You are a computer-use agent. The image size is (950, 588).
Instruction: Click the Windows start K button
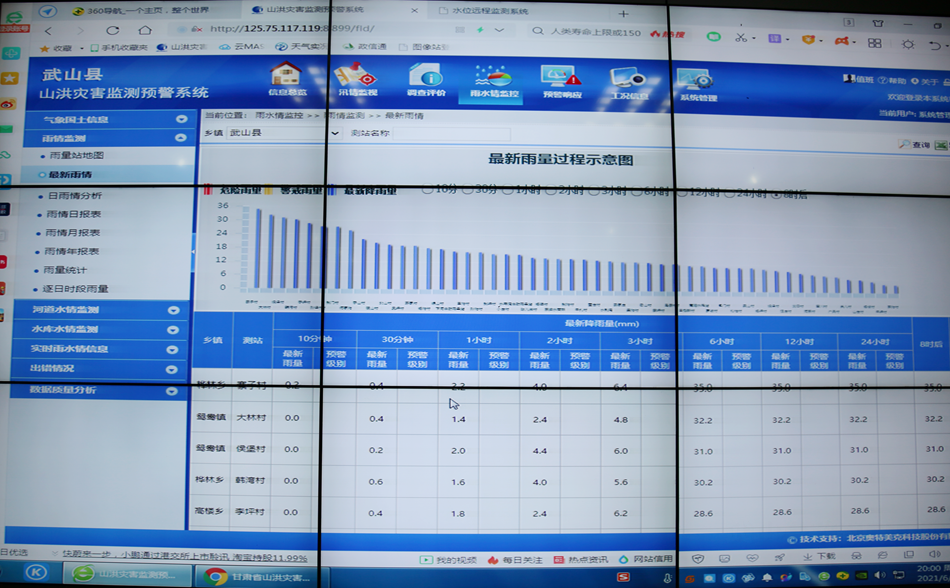click(x=36, y=572)
